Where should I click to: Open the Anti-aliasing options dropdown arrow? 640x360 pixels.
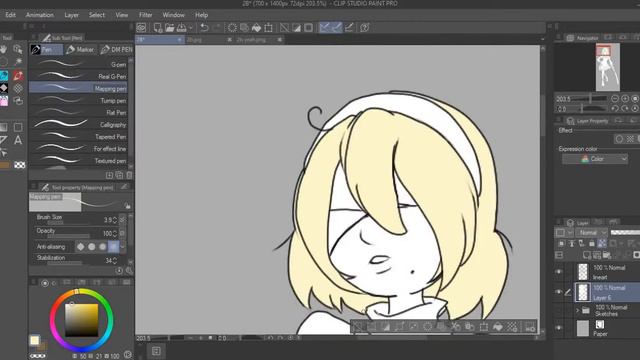point(122,247)
